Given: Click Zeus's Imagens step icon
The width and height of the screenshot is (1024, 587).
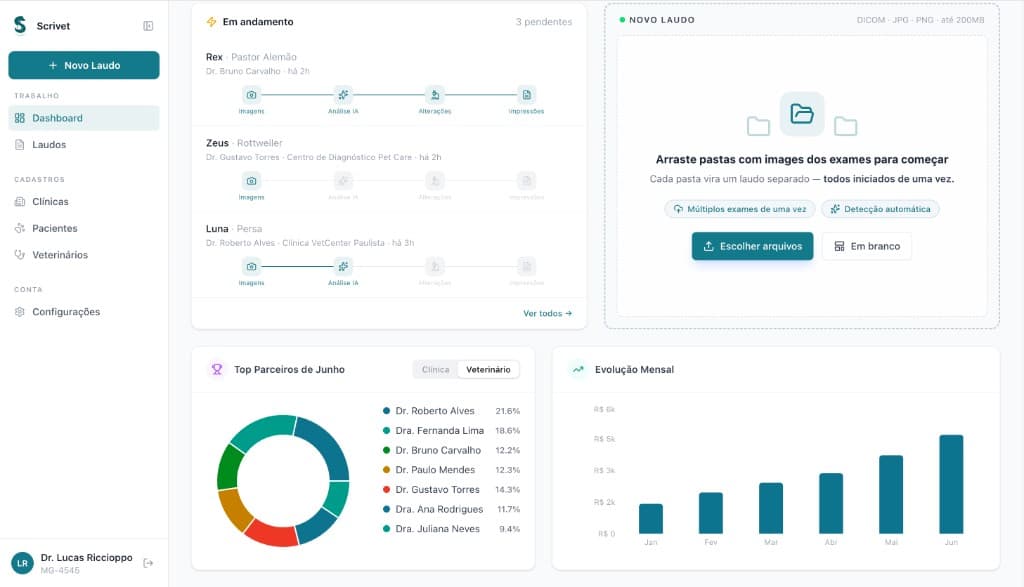Looking at the screenshot, I should (x=251, y=181).
